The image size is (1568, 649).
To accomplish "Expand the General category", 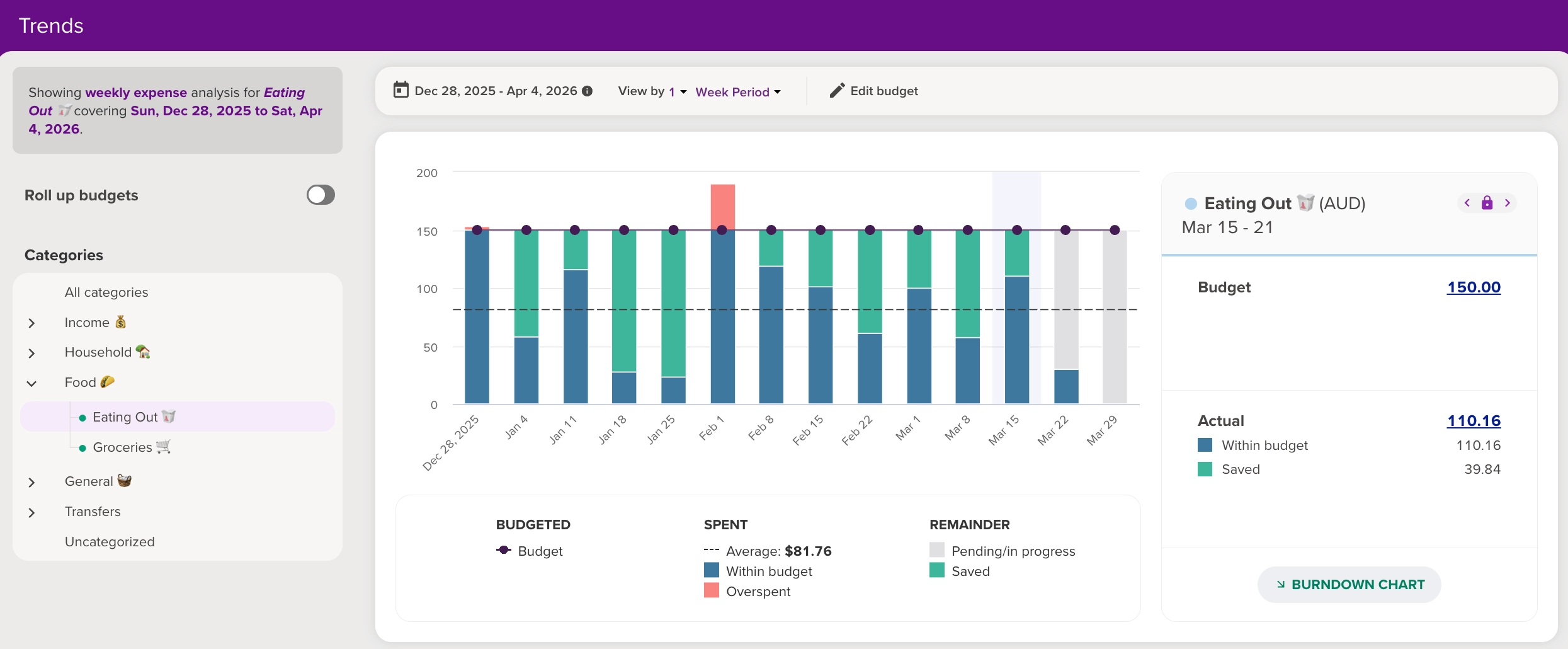I will 31,483.
